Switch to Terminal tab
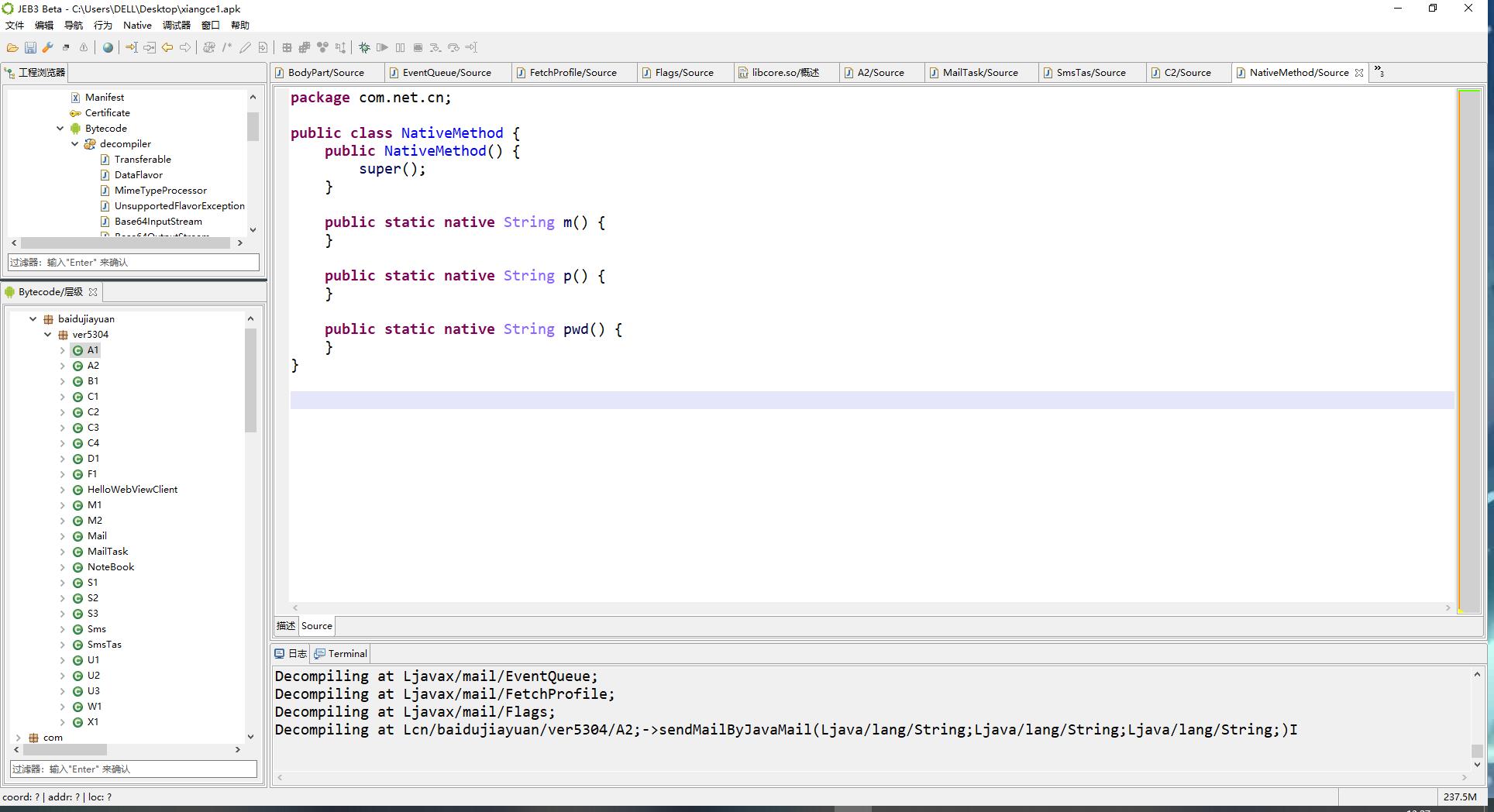 (340, 654)
